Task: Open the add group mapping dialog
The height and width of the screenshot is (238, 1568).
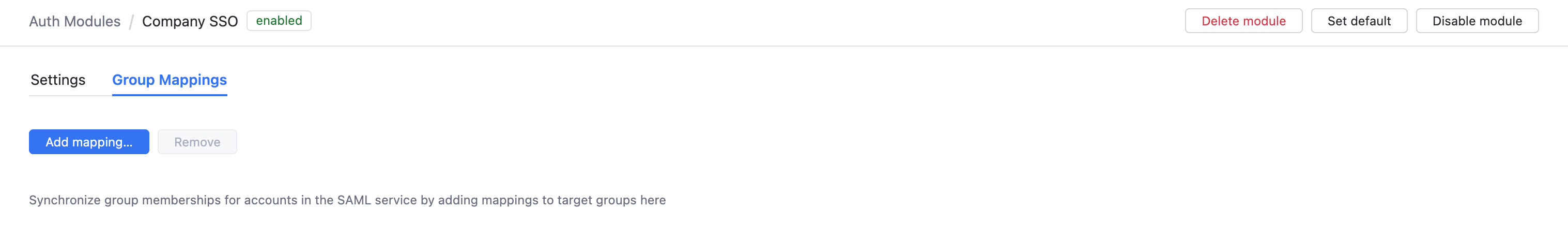Action: click(x=89, y=142)
